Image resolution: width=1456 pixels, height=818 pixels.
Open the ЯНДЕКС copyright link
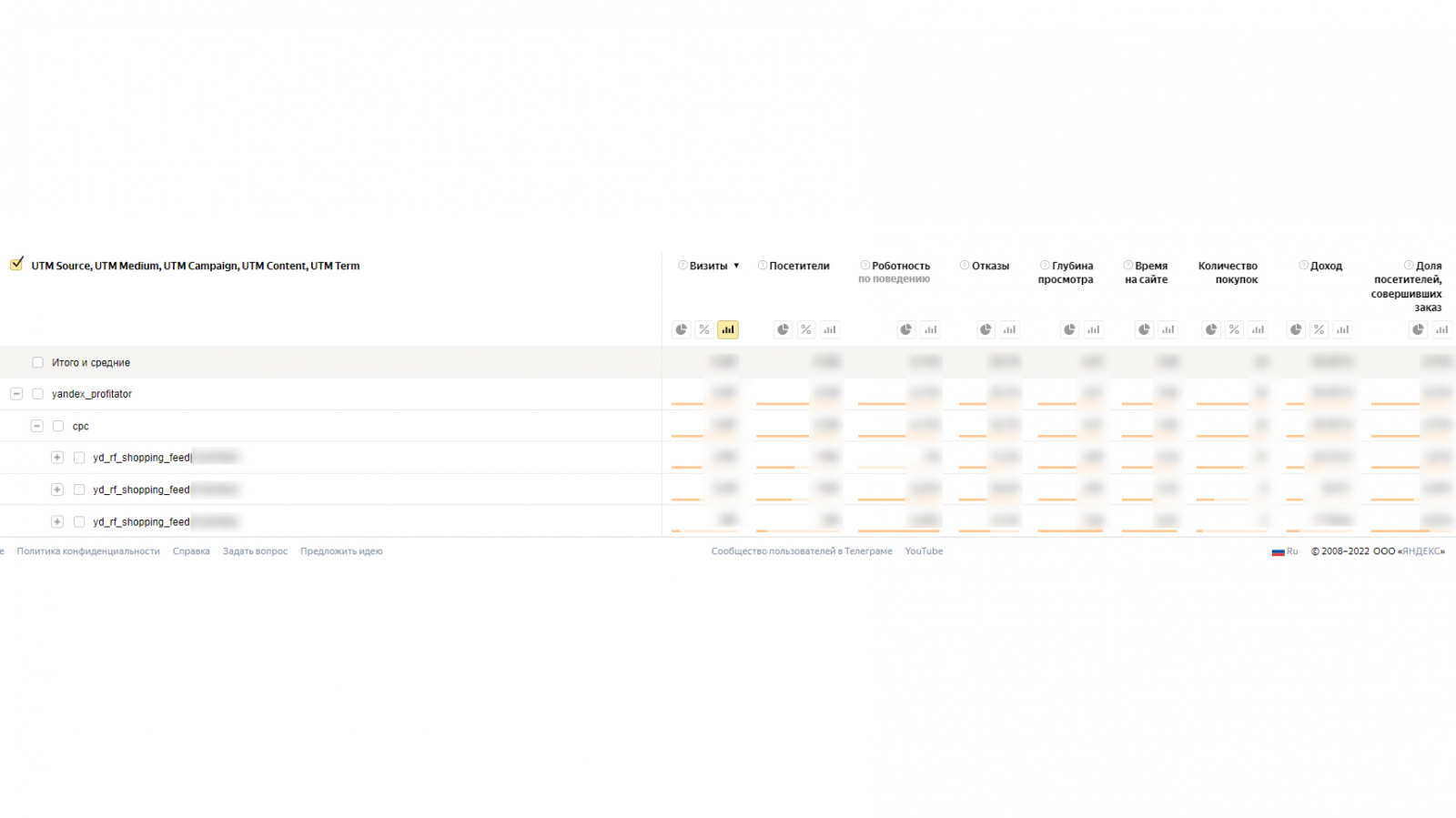(x=1423, y=551)
